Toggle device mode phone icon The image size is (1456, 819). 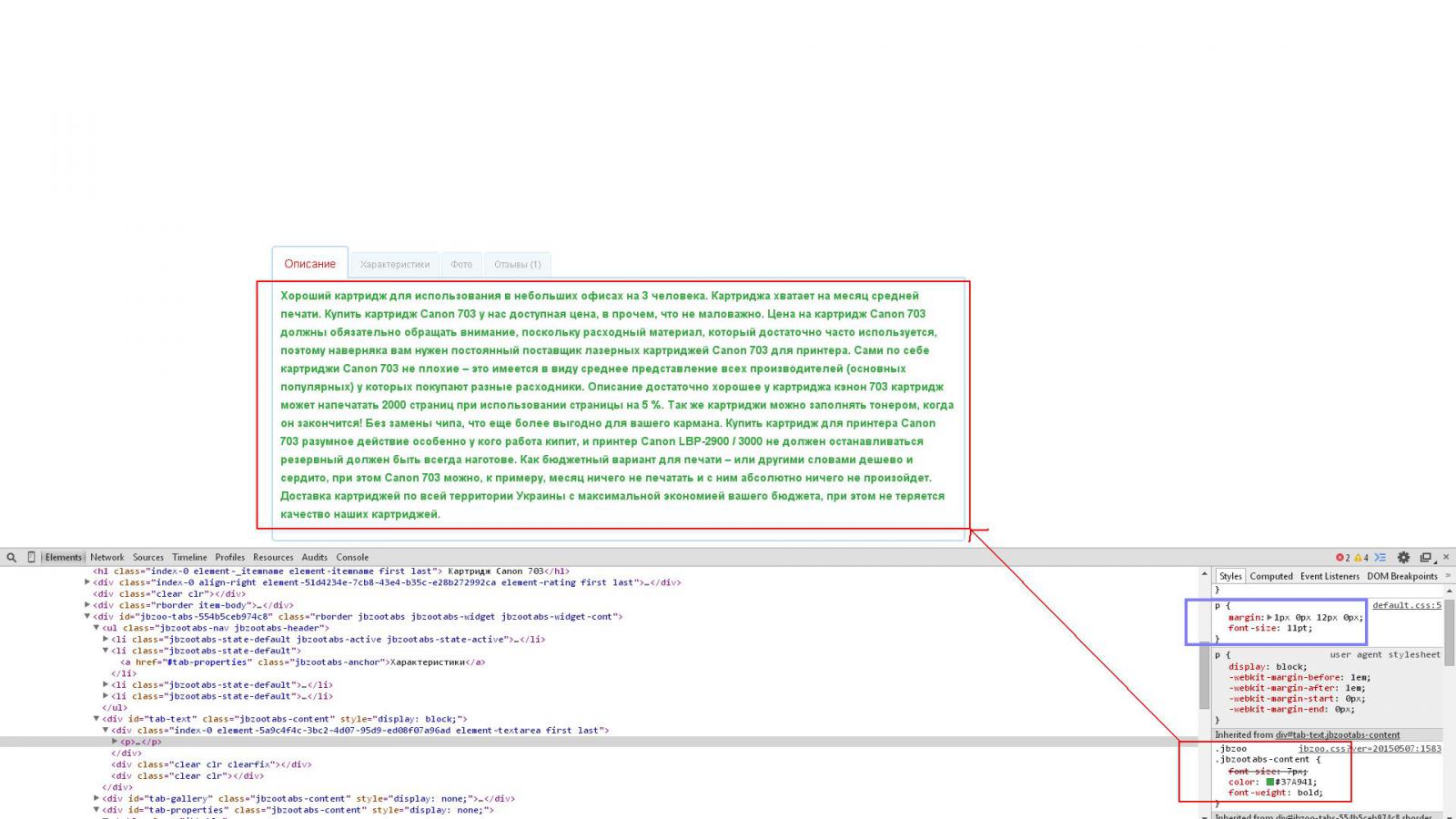(x=31, y=557)
